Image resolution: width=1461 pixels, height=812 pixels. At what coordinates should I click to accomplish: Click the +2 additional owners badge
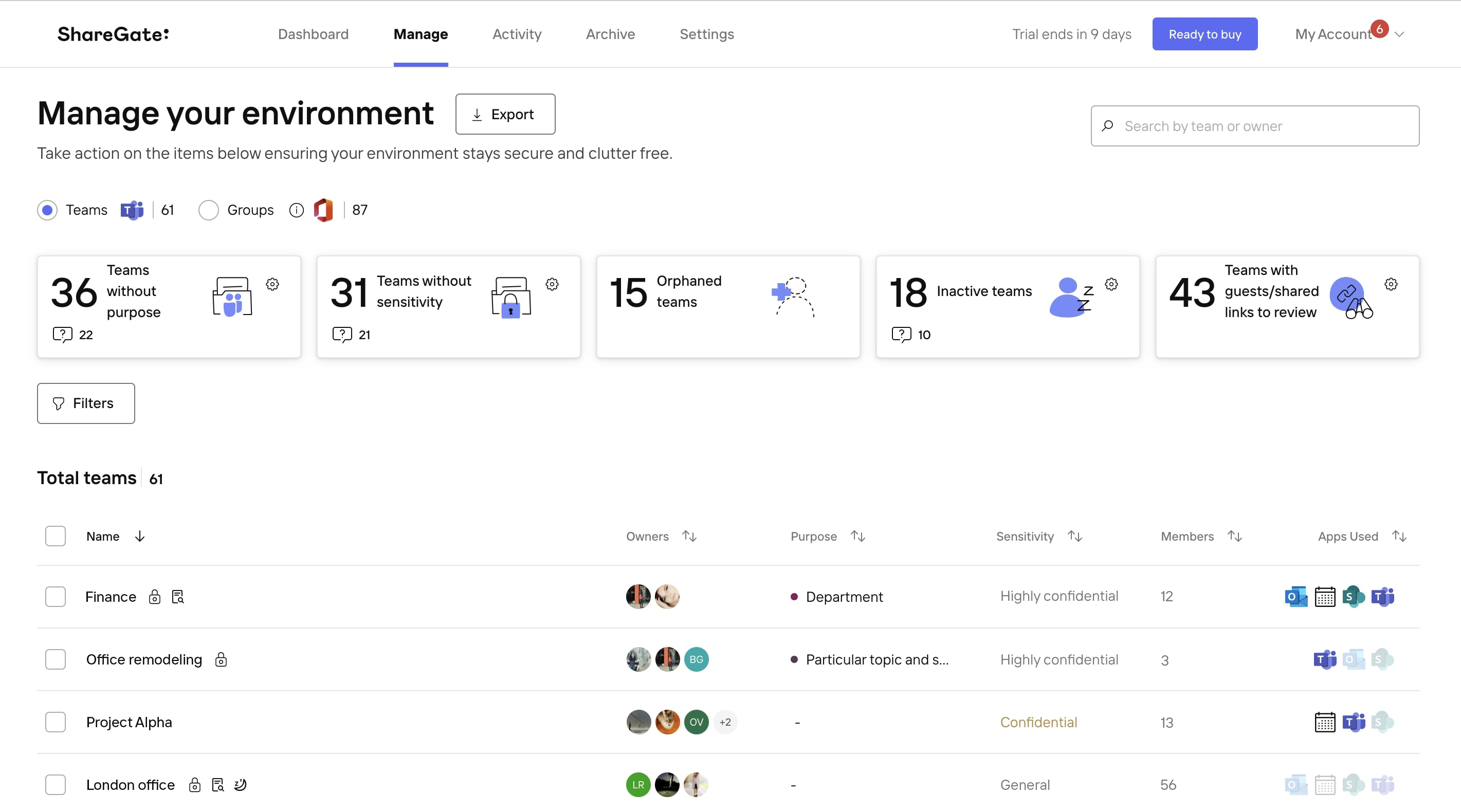(725, 723)
